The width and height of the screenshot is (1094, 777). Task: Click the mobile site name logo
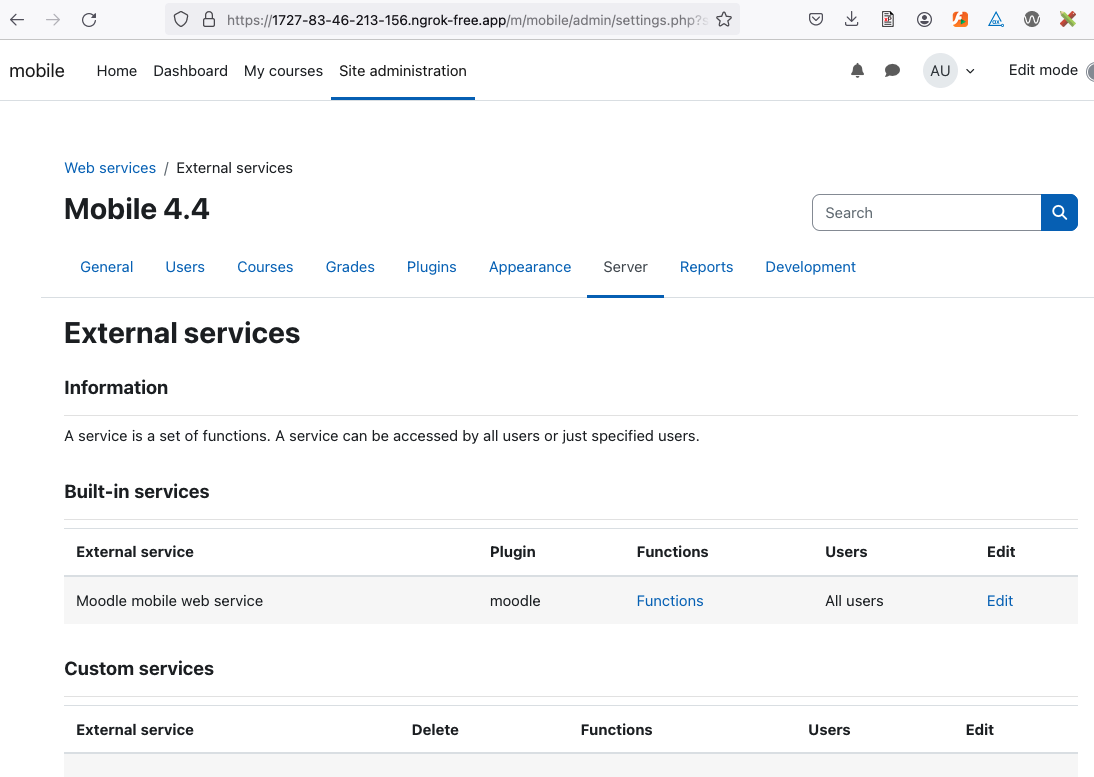coord(37,70)
